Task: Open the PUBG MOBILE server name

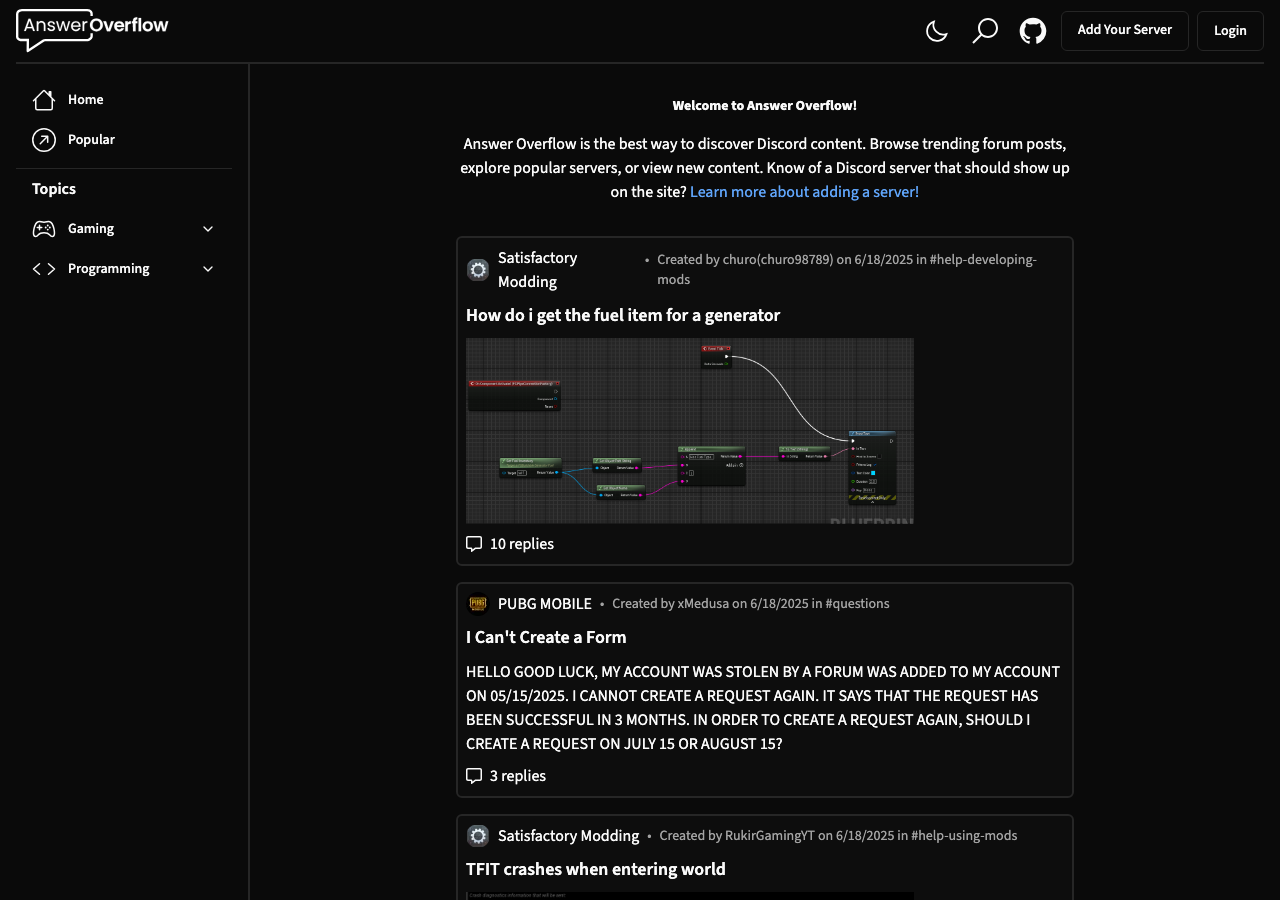Action: tap(545, 604)
